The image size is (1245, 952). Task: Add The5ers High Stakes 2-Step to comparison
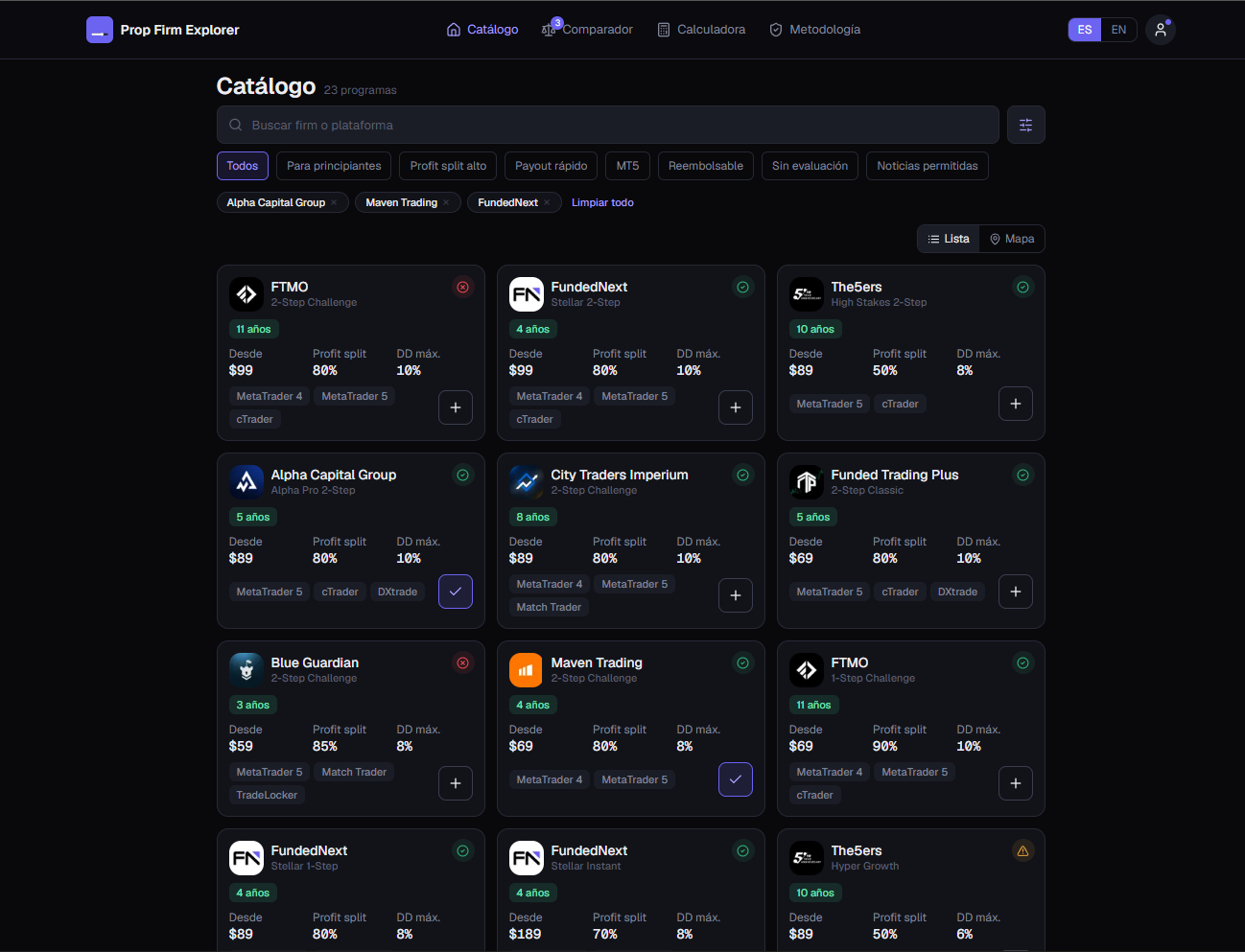tap(1016, 404)
